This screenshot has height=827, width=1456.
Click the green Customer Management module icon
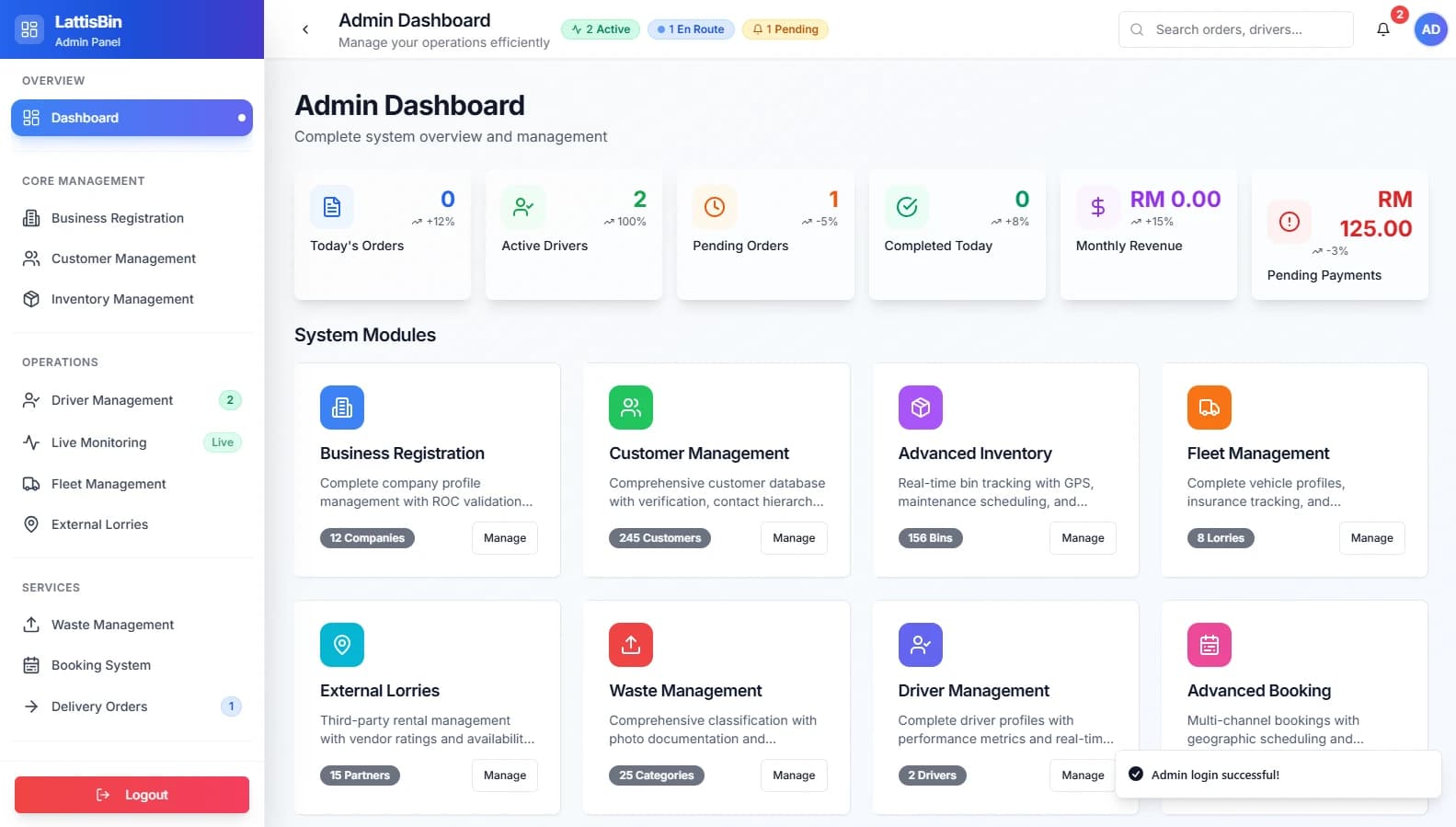(x=631, y=408)
